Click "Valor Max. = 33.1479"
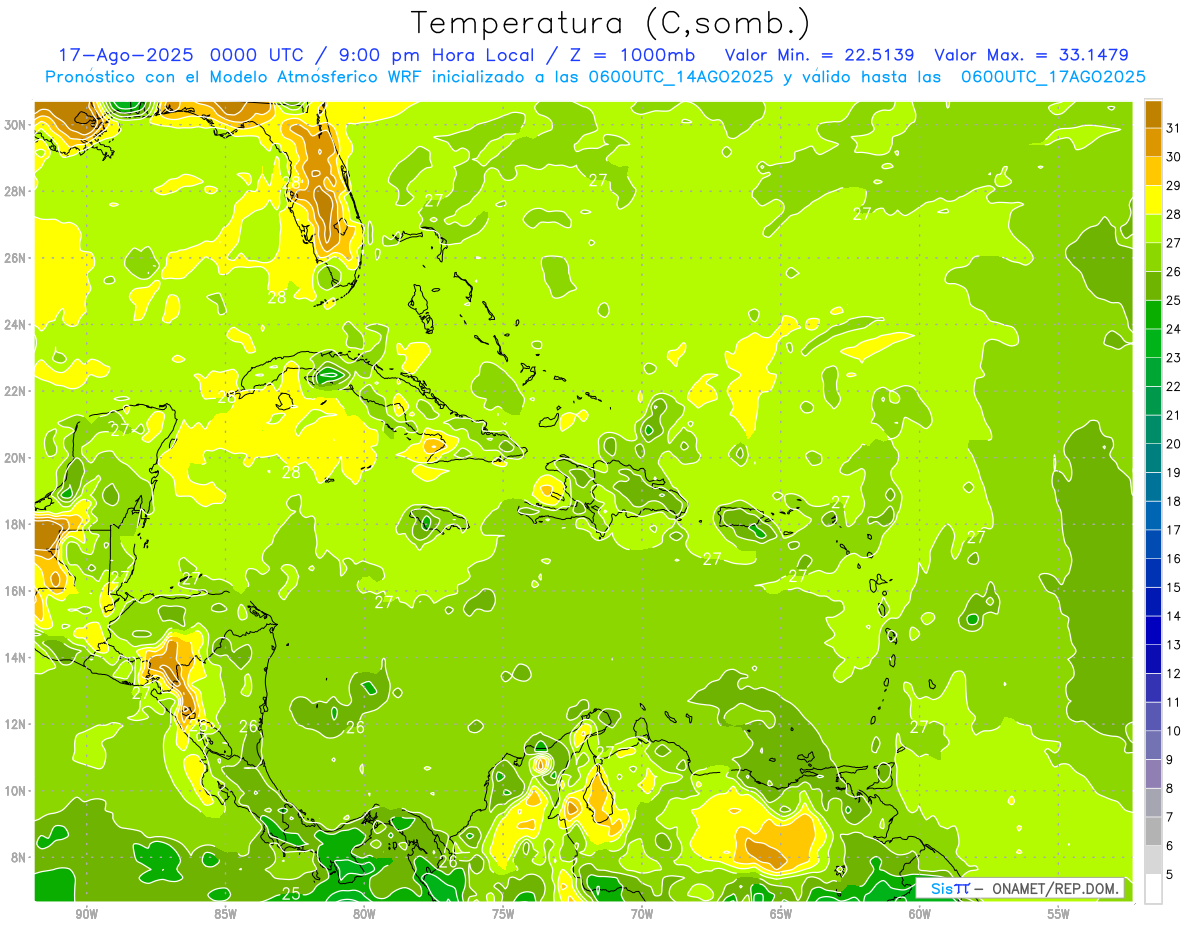1200x927 pixels. pos(1032,55)
